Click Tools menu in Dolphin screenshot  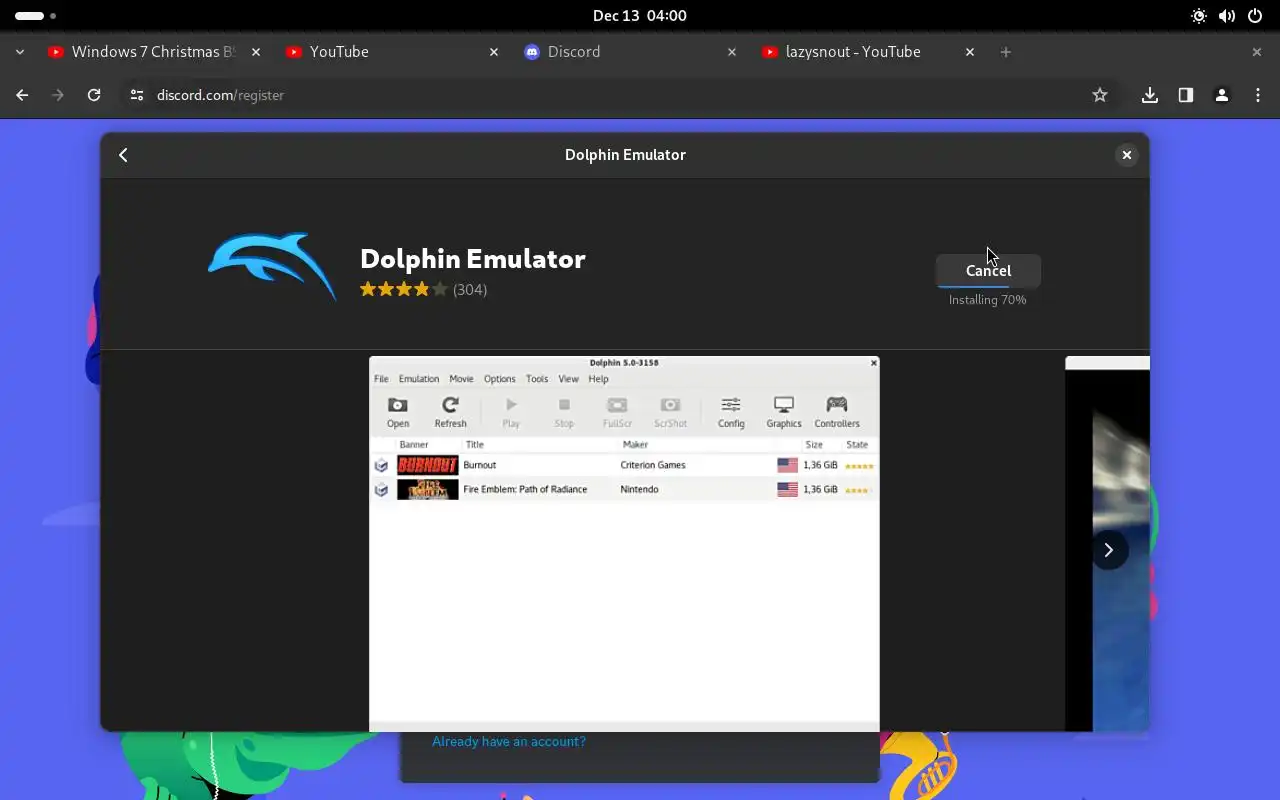click(x=537, y=379)
